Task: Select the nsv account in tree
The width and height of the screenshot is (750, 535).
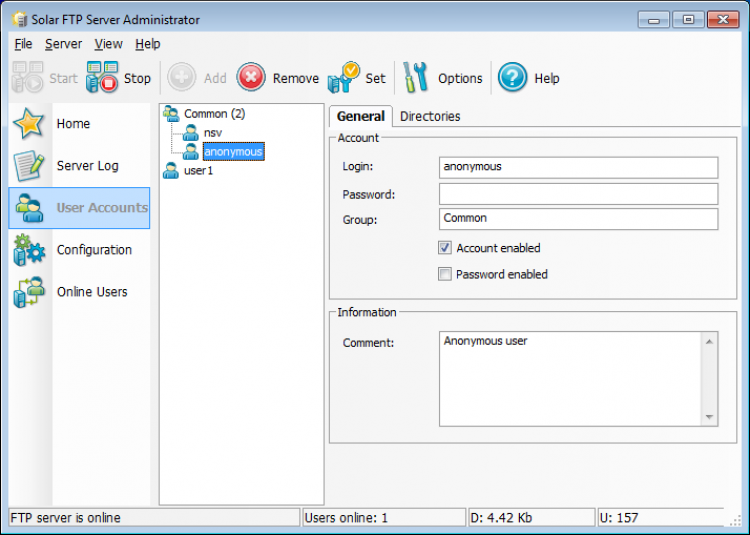Action: pos(213,132)
